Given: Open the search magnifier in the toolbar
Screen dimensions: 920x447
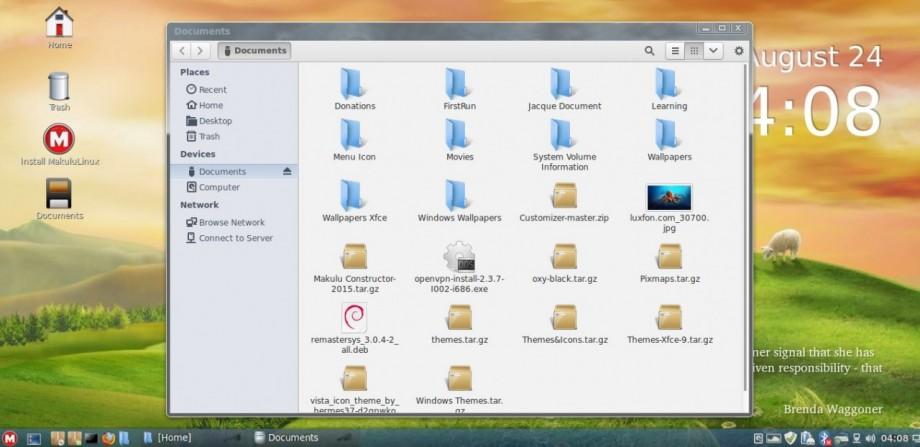Looking at the screenshot, I should click(x=649, y=51).
